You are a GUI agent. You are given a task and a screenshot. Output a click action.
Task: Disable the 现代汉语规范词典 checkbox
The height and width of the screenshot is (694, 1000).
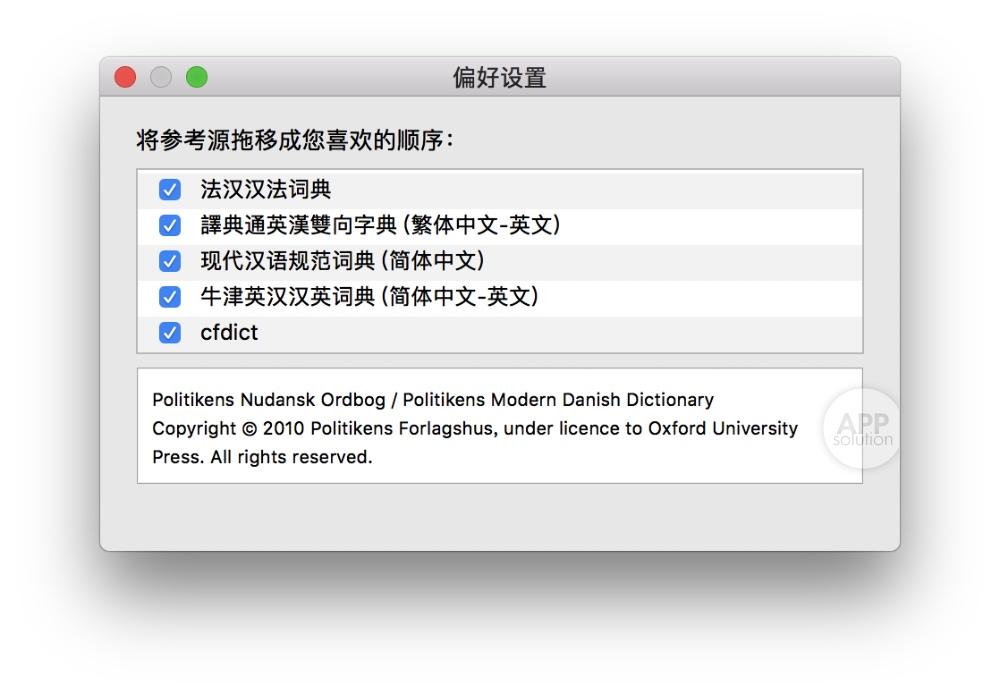(170, 261)
